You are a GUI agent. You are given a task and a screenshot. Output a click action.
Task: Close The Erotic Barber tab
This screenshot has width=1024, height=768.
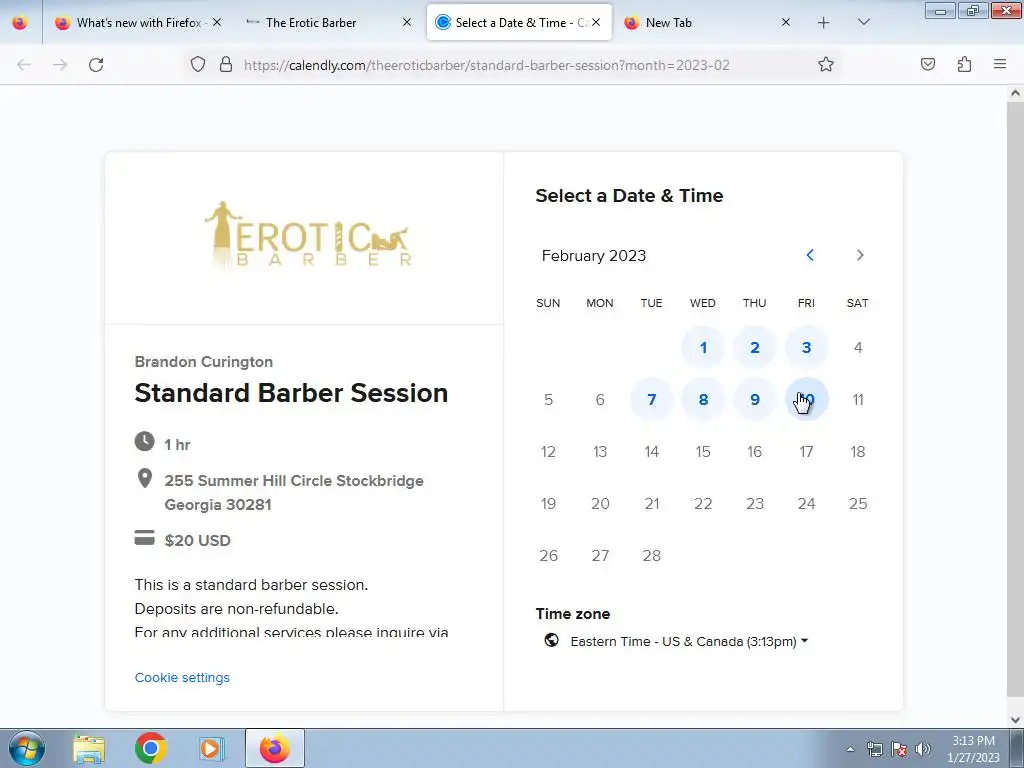tap(407, 22)
